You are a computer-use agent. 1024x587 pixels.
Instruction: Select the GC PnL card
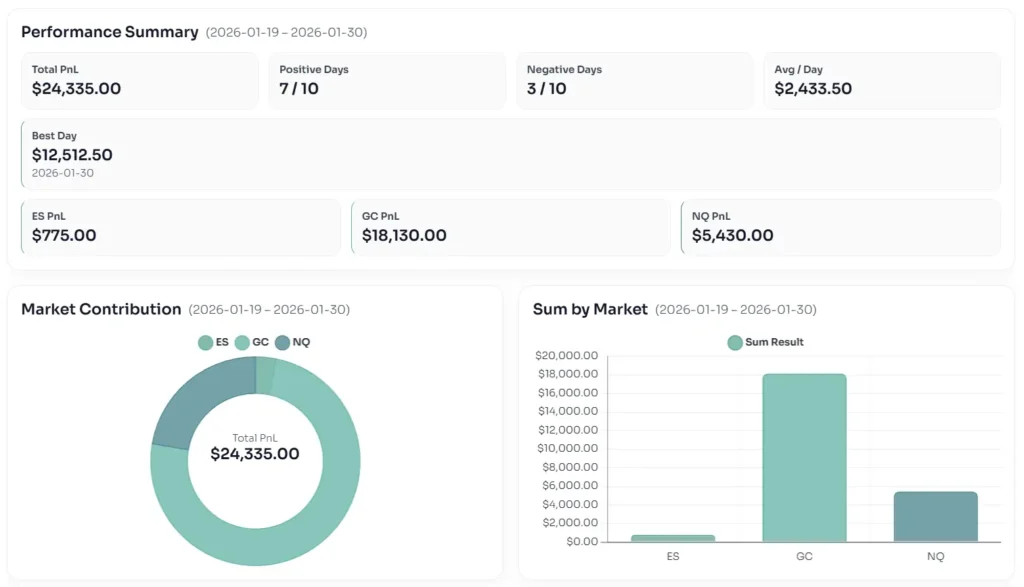510,227
